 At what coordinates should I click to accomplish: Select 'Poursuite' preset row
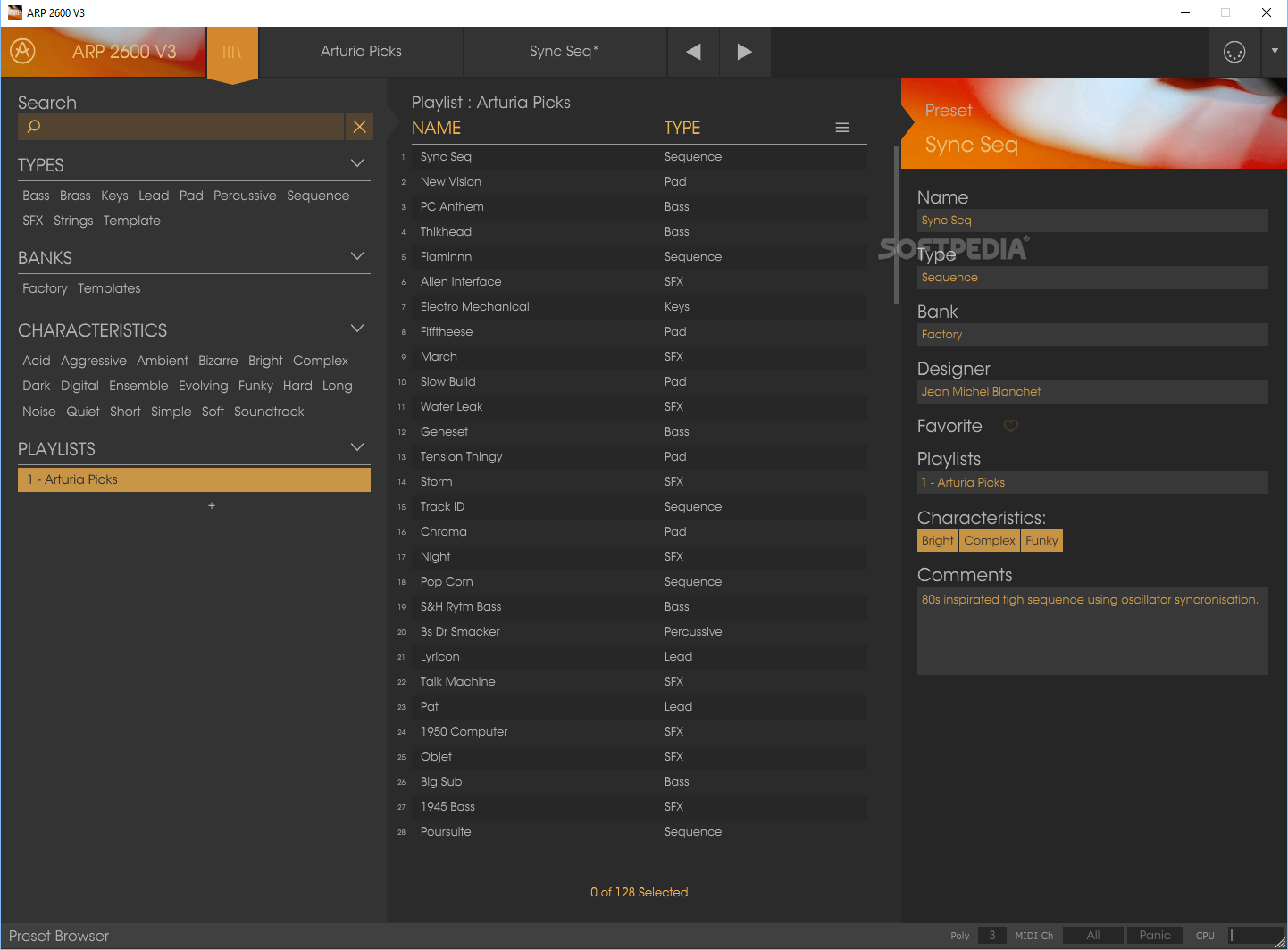pos(640,831)
